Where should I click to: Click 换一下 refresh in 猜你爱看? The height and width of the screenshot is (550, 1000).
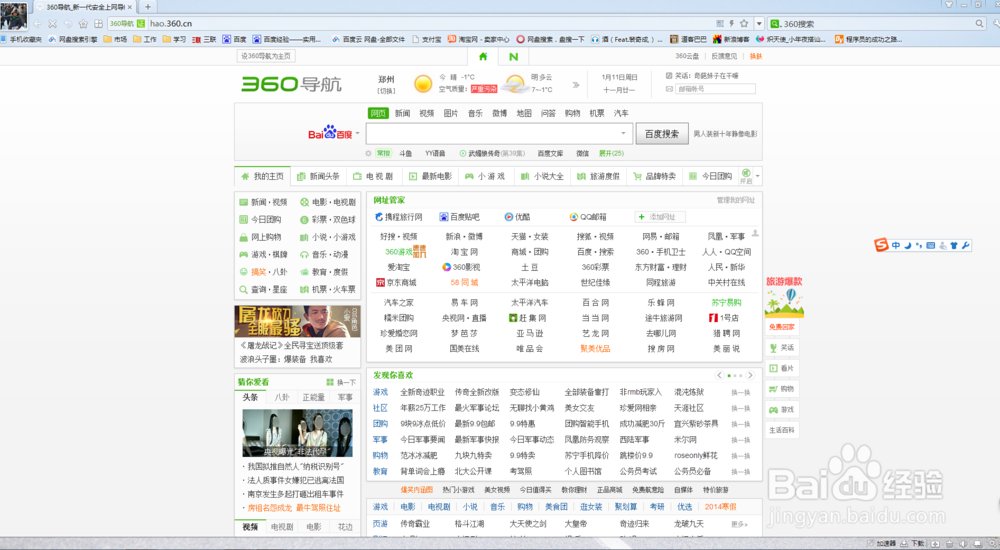point(341,382)
